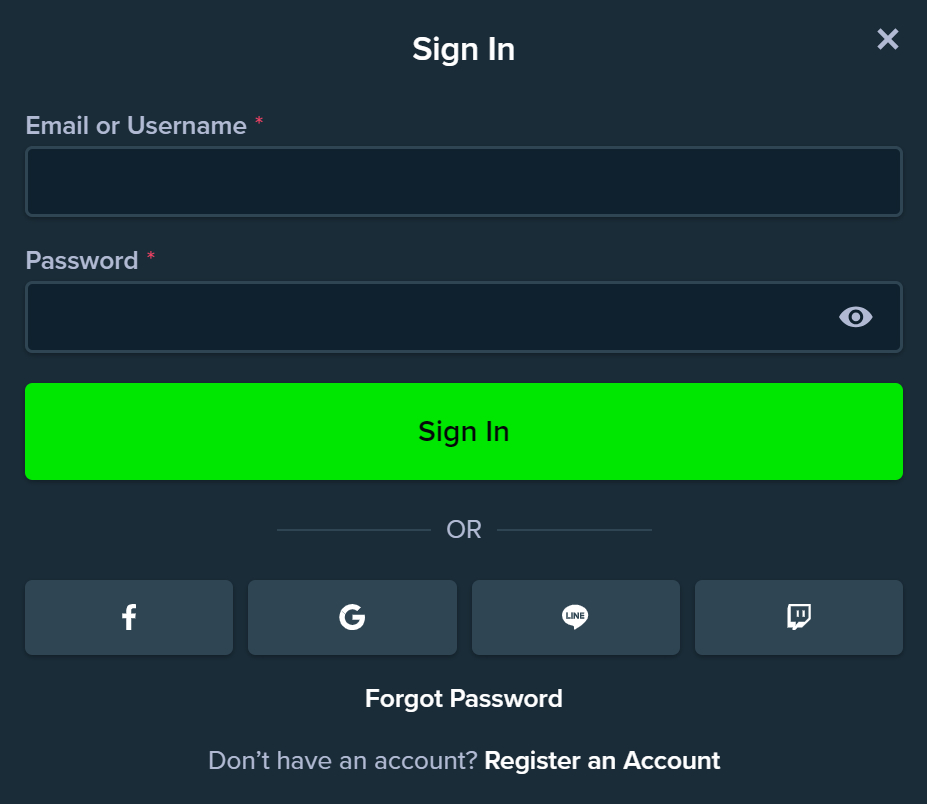This screenshot has height=804, width=927.
Task: Click the OR divider text
Action: pos(464,530)
